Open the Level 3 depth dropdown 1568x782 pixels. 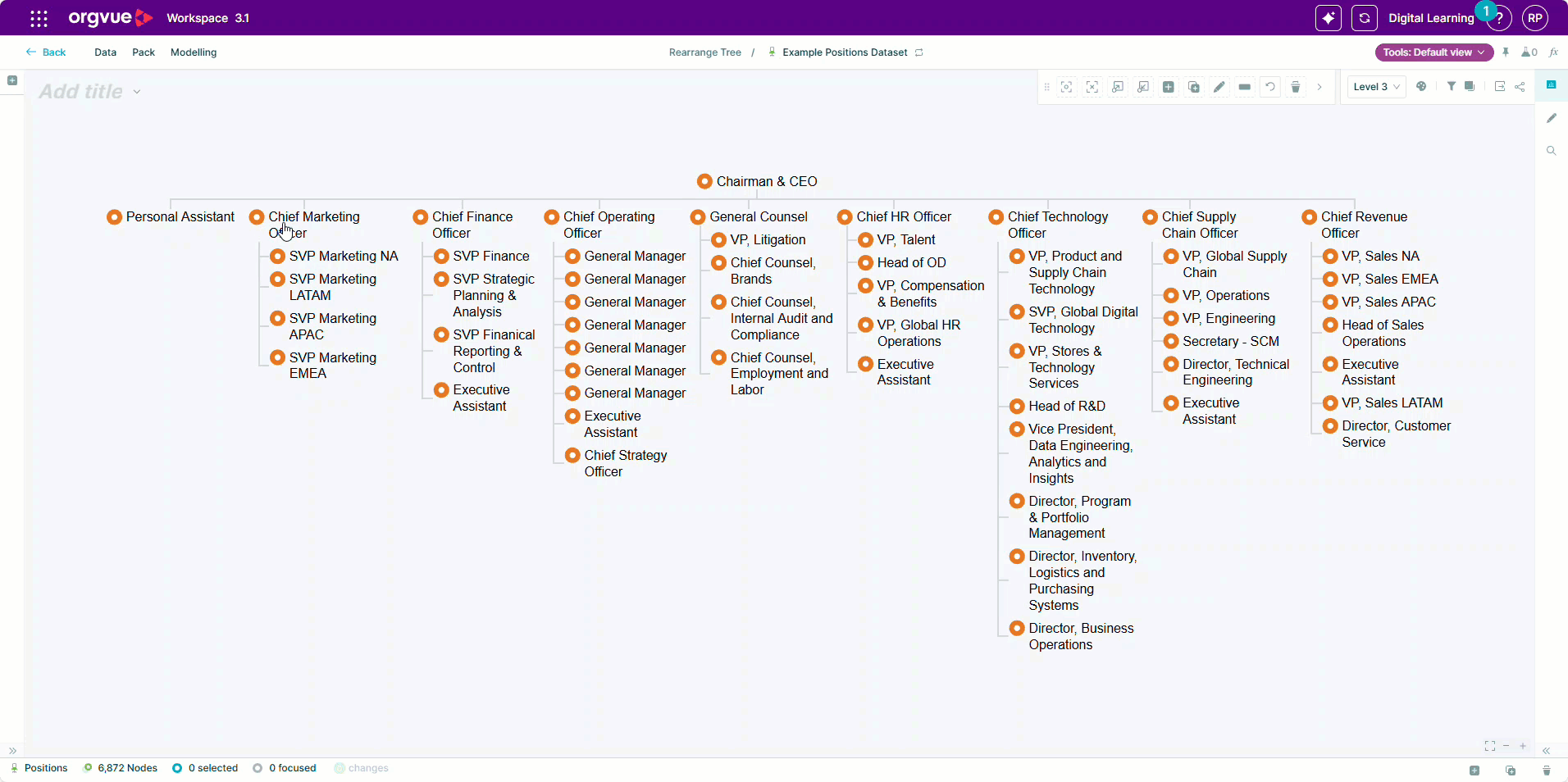point(1377,87)
